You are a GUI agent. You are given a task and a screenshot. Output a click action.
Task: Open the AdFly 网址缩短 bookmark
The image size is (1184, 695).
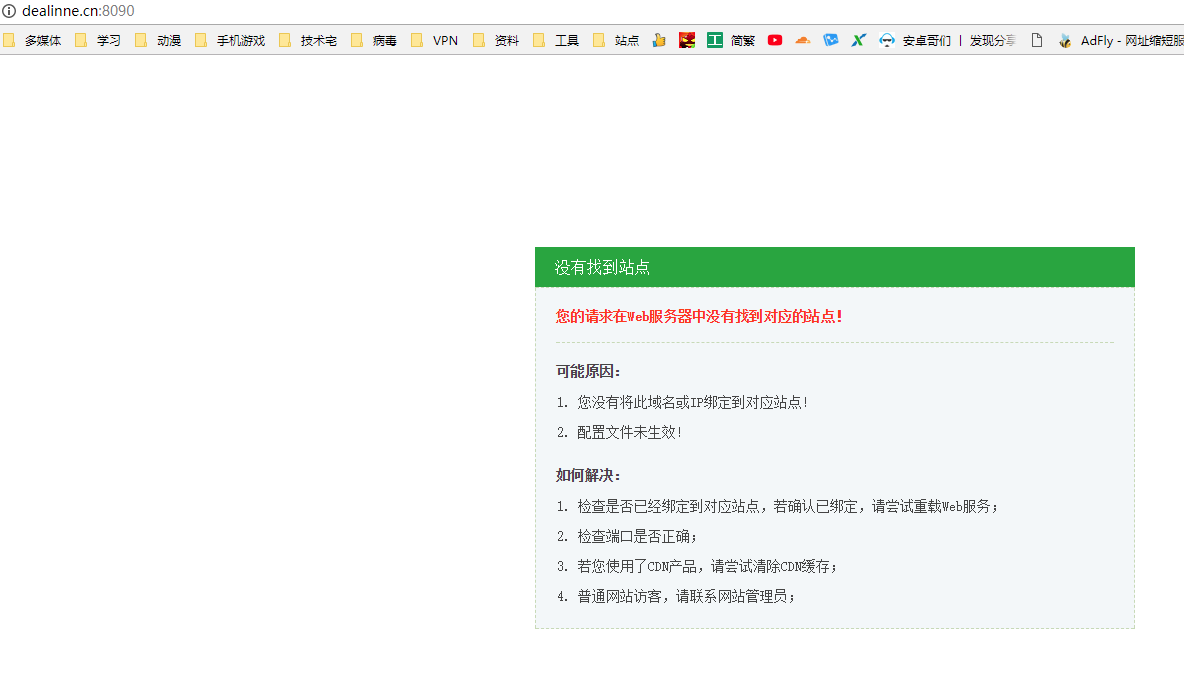1121,41
